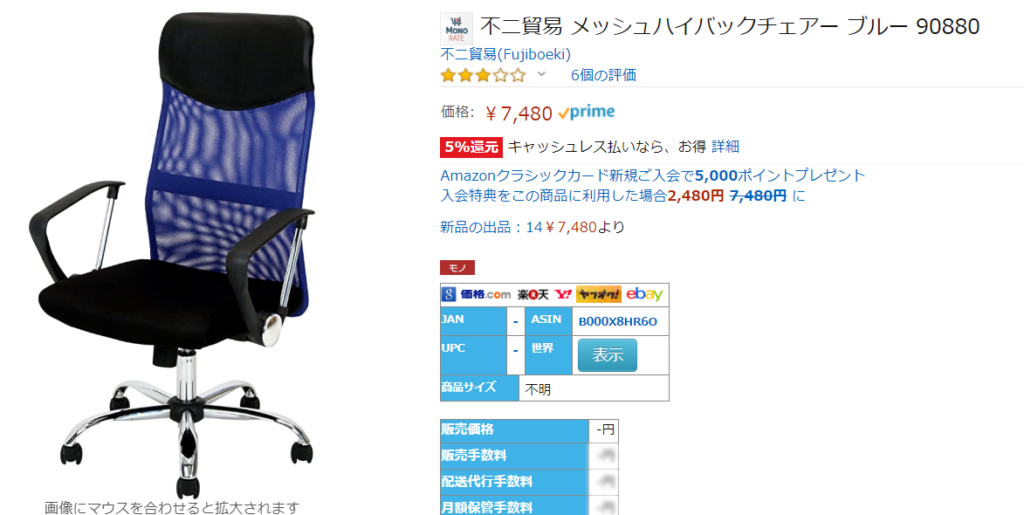Open the ebay search logo
Viewport: 1024px width, 515px height.
(x=645, y=294)
